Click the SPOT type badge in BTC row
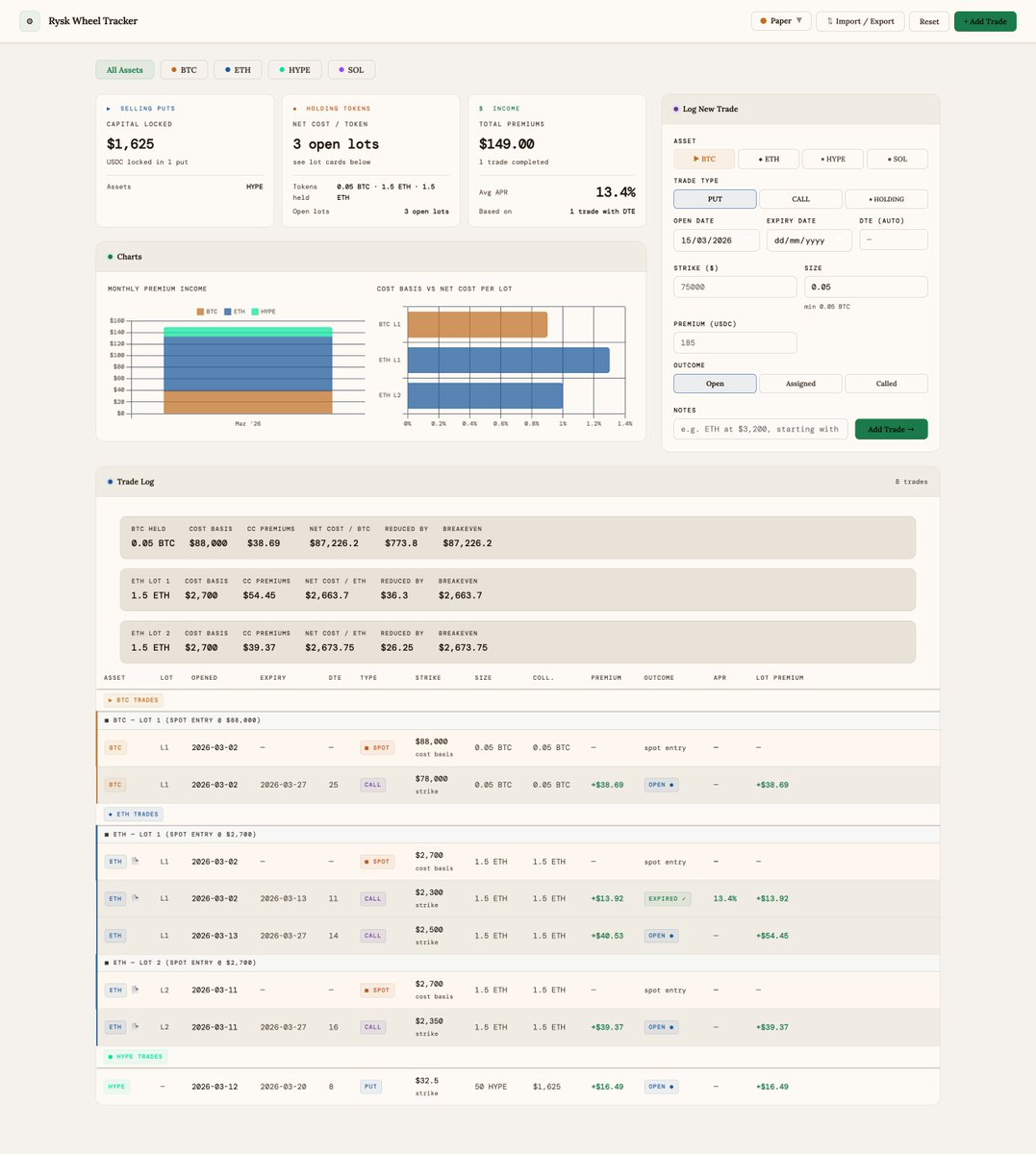Viewport: 1036px width, 1154px height. pos(377,747)
